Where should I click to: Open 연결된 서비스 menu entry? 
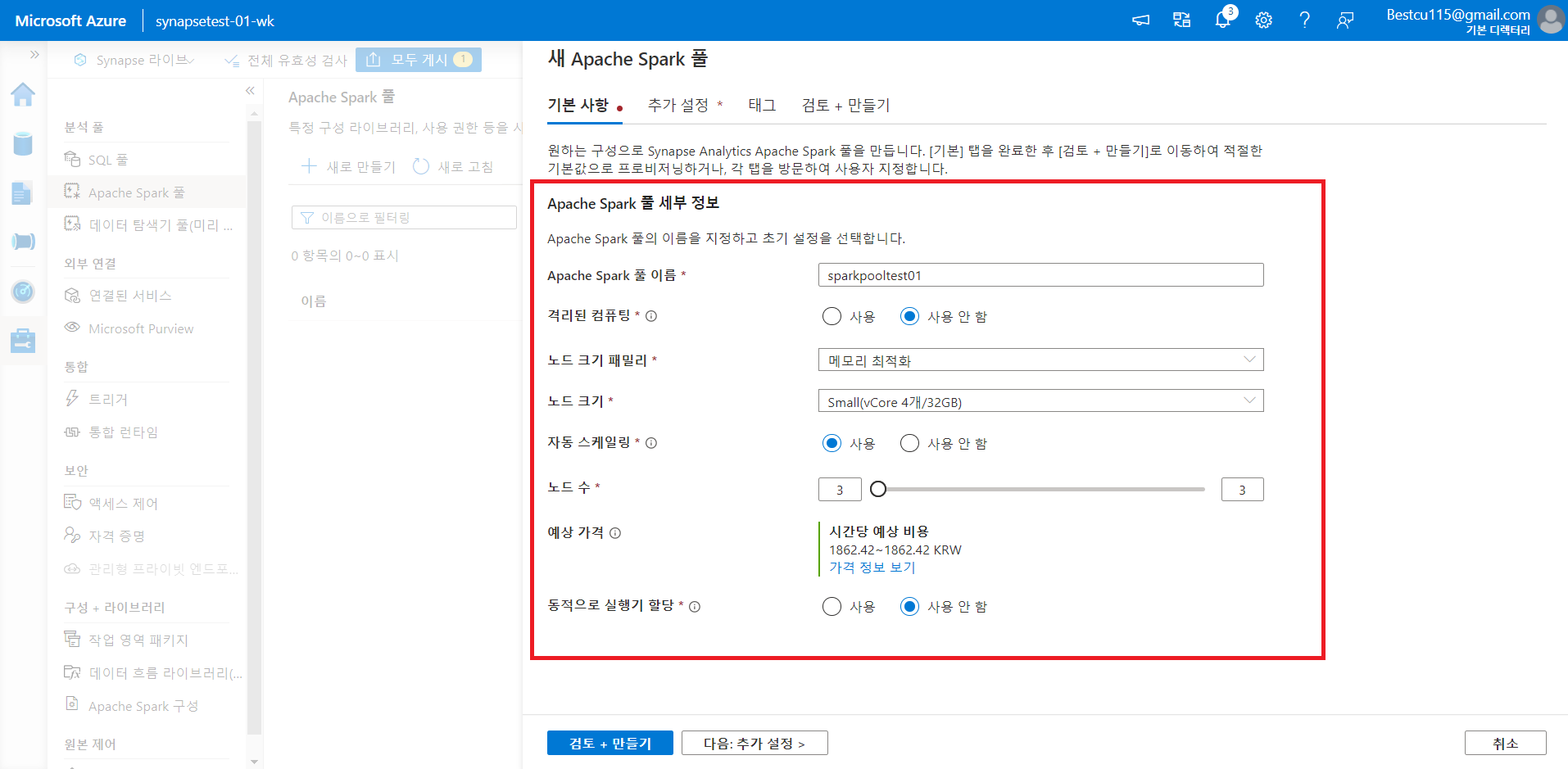pyautogui.click(x=147, y=296)
